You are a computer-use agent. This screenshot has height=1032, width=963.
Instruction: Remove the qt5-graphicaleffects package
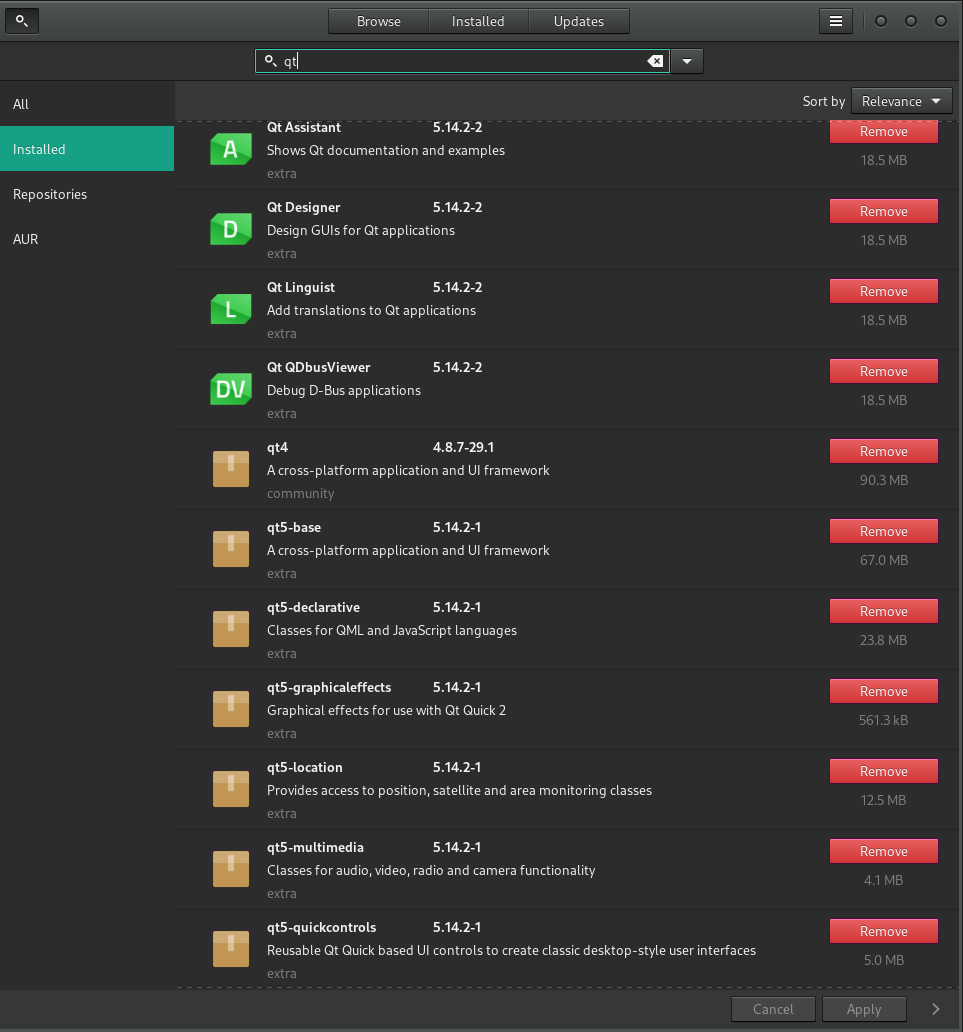tap(883, 691)
